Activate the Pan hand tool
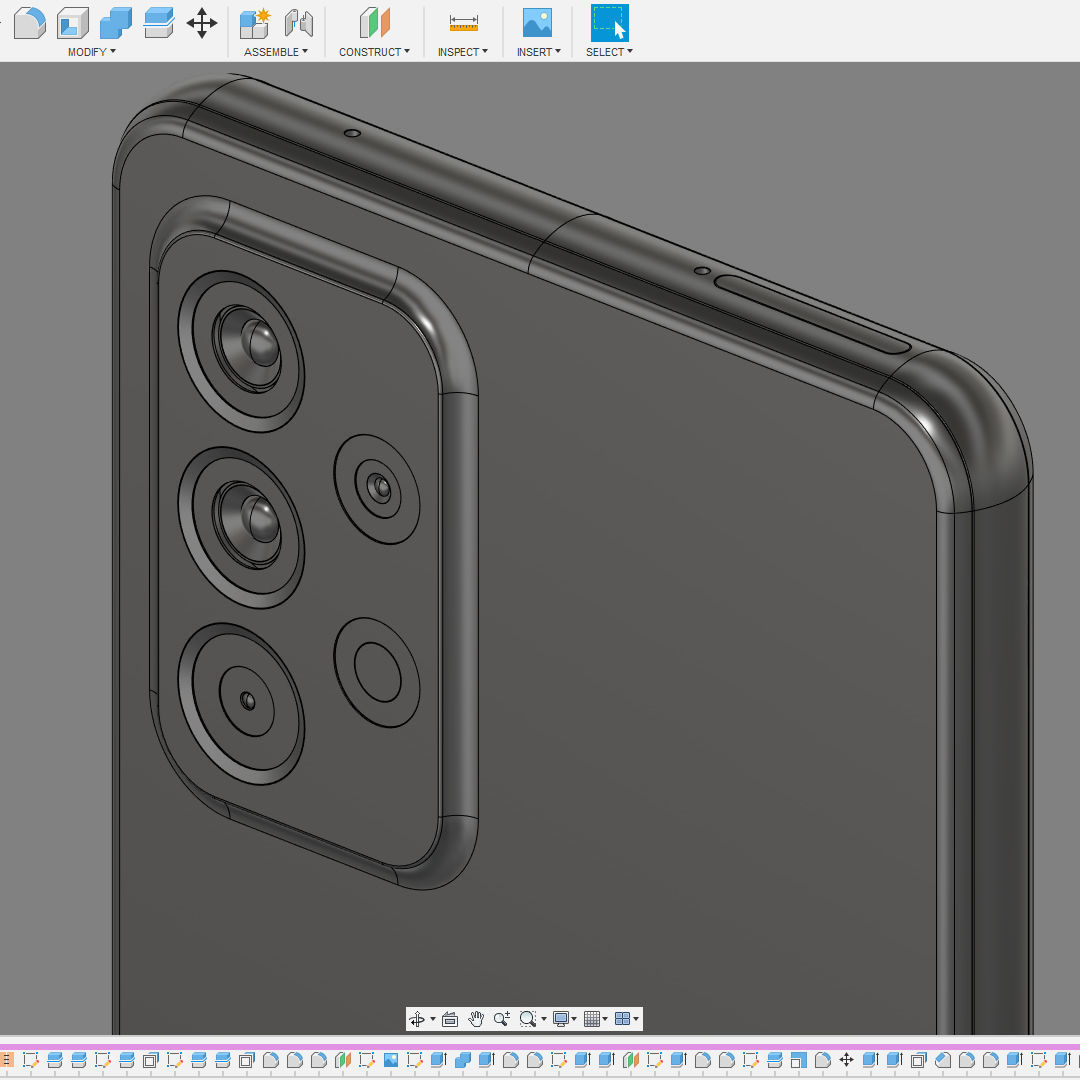 click(x=475, y=1019)
